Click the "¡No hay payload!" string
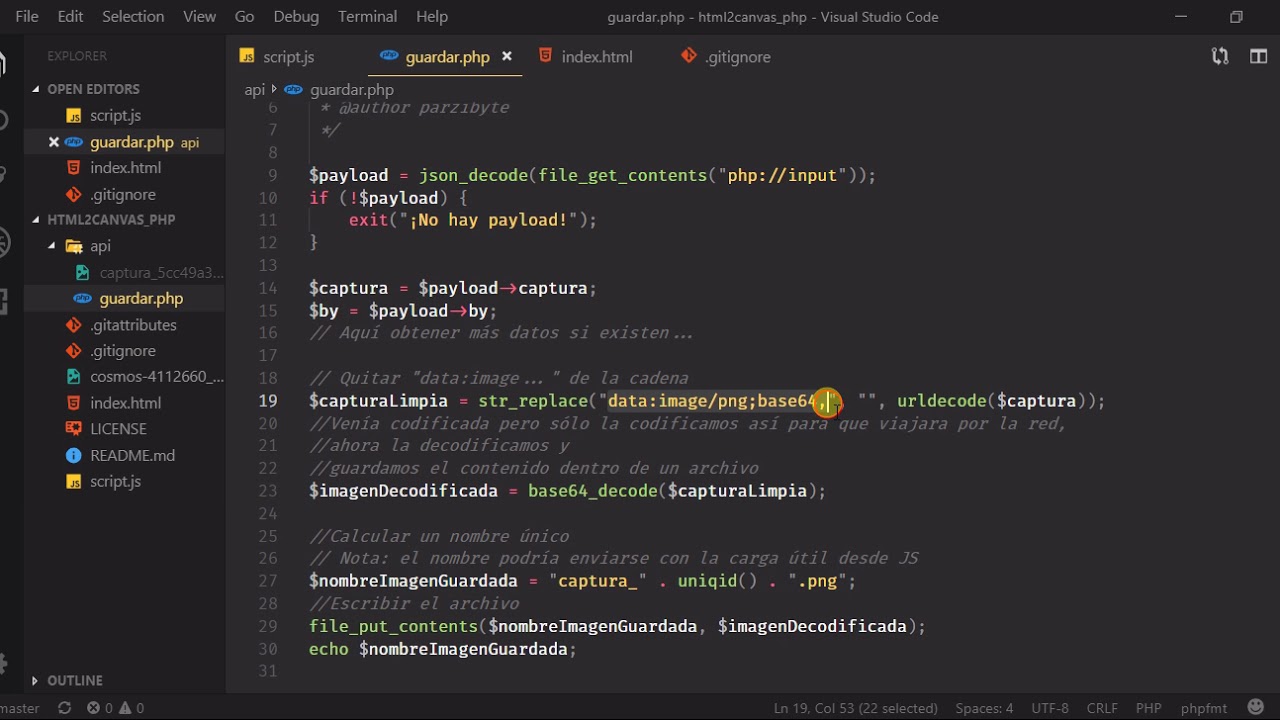Viewport: 1280px width, 720px height. [x=488, y=220]
